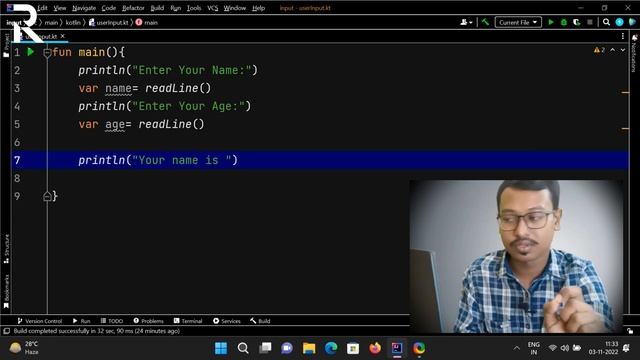Open the Current File run configuration dropdown
This screenshot has height=360, width=640.
518,22
